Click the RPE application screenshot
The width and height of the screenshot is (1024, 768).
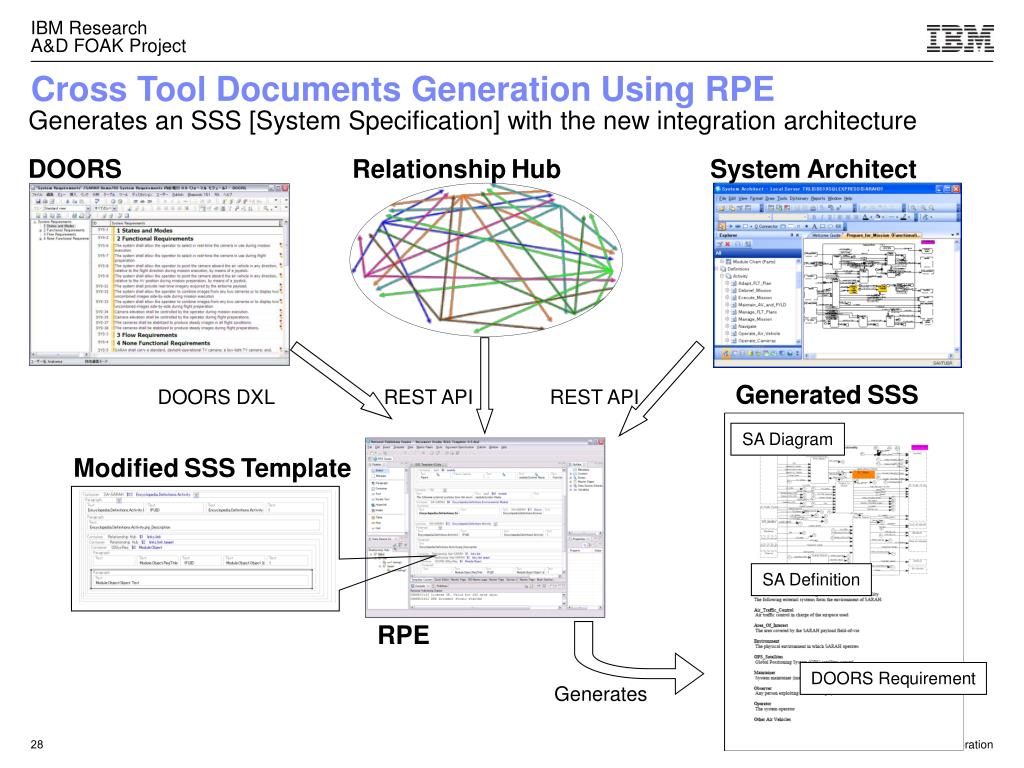point(485,528)
